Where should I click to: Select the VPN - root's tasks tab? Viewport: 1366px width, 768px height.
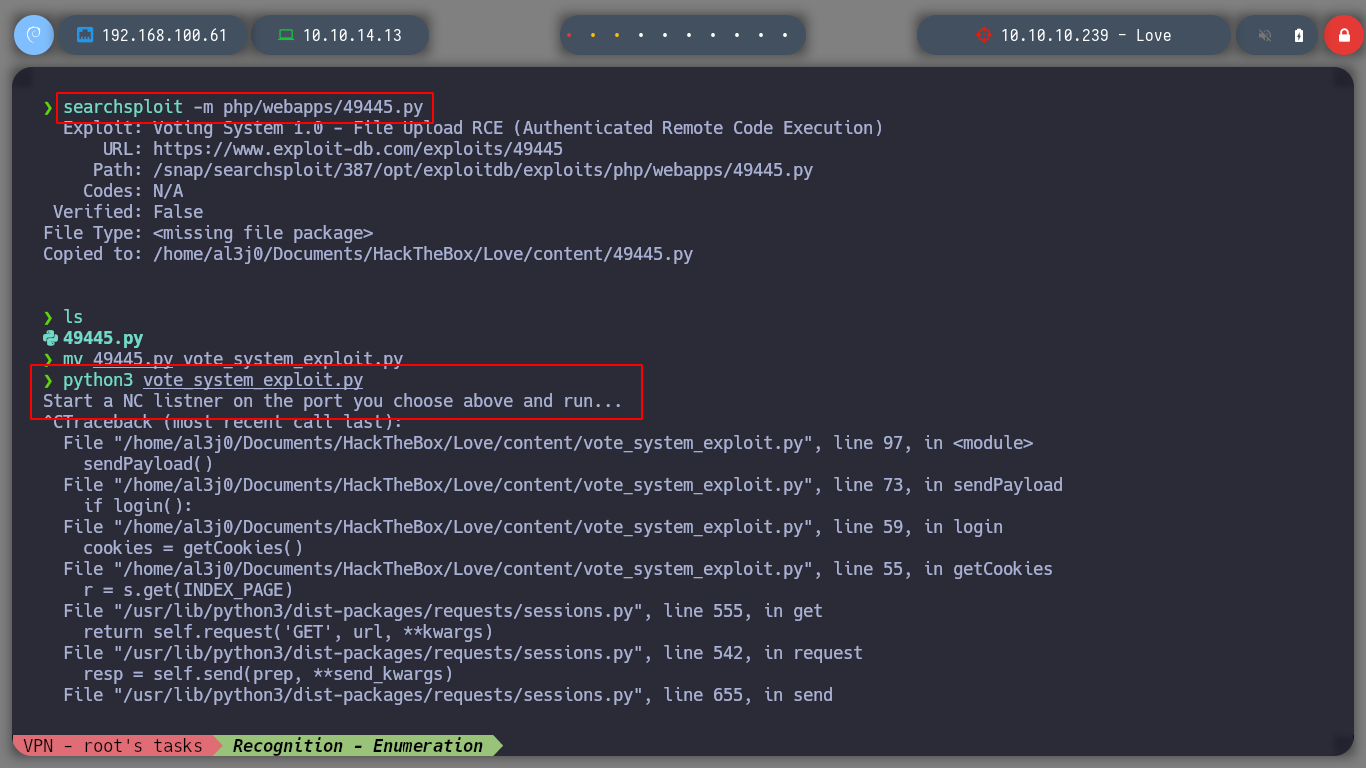112,745
